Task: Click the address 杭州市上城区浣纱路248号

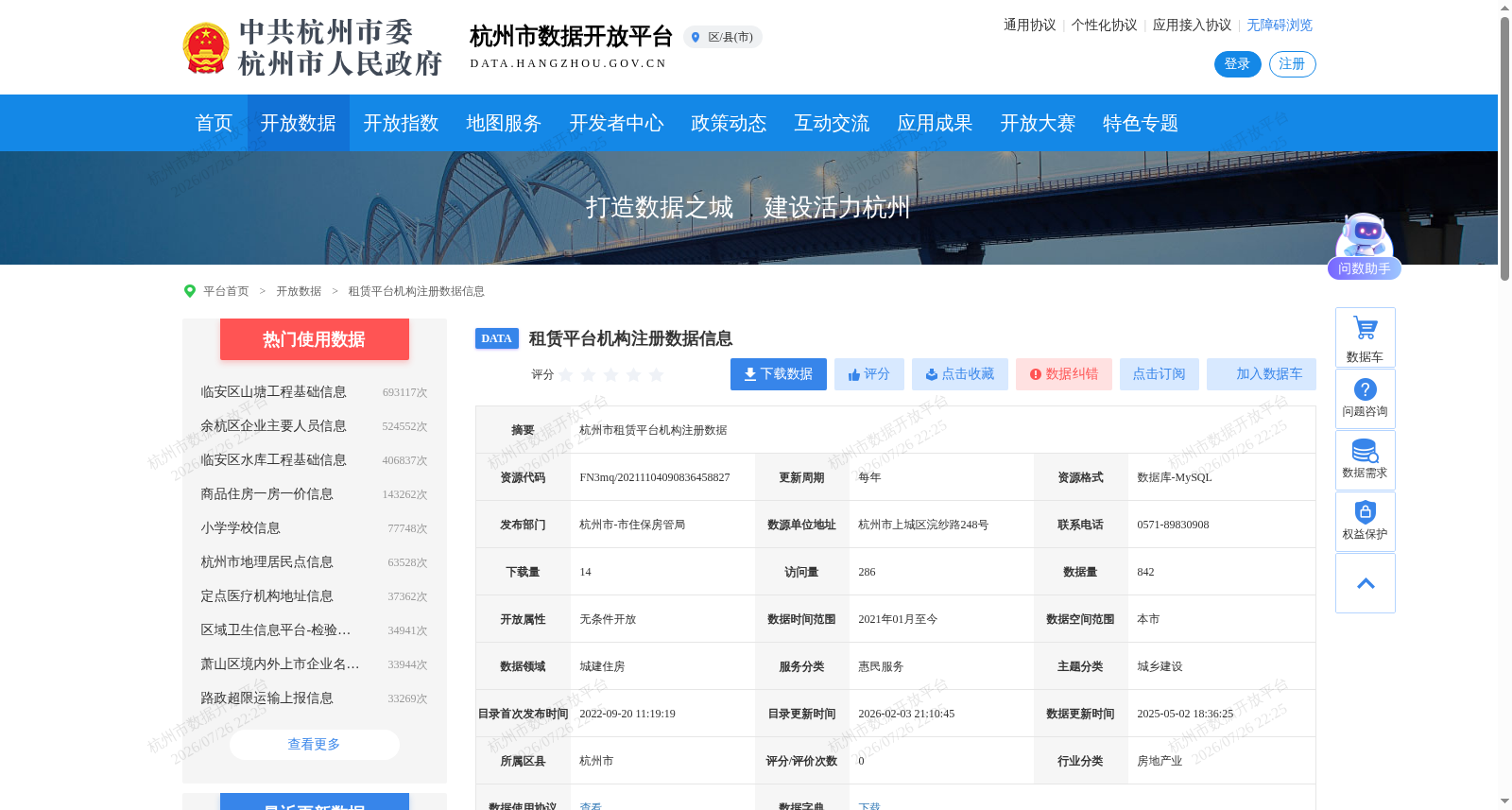Action: click(x=923, y=525)
